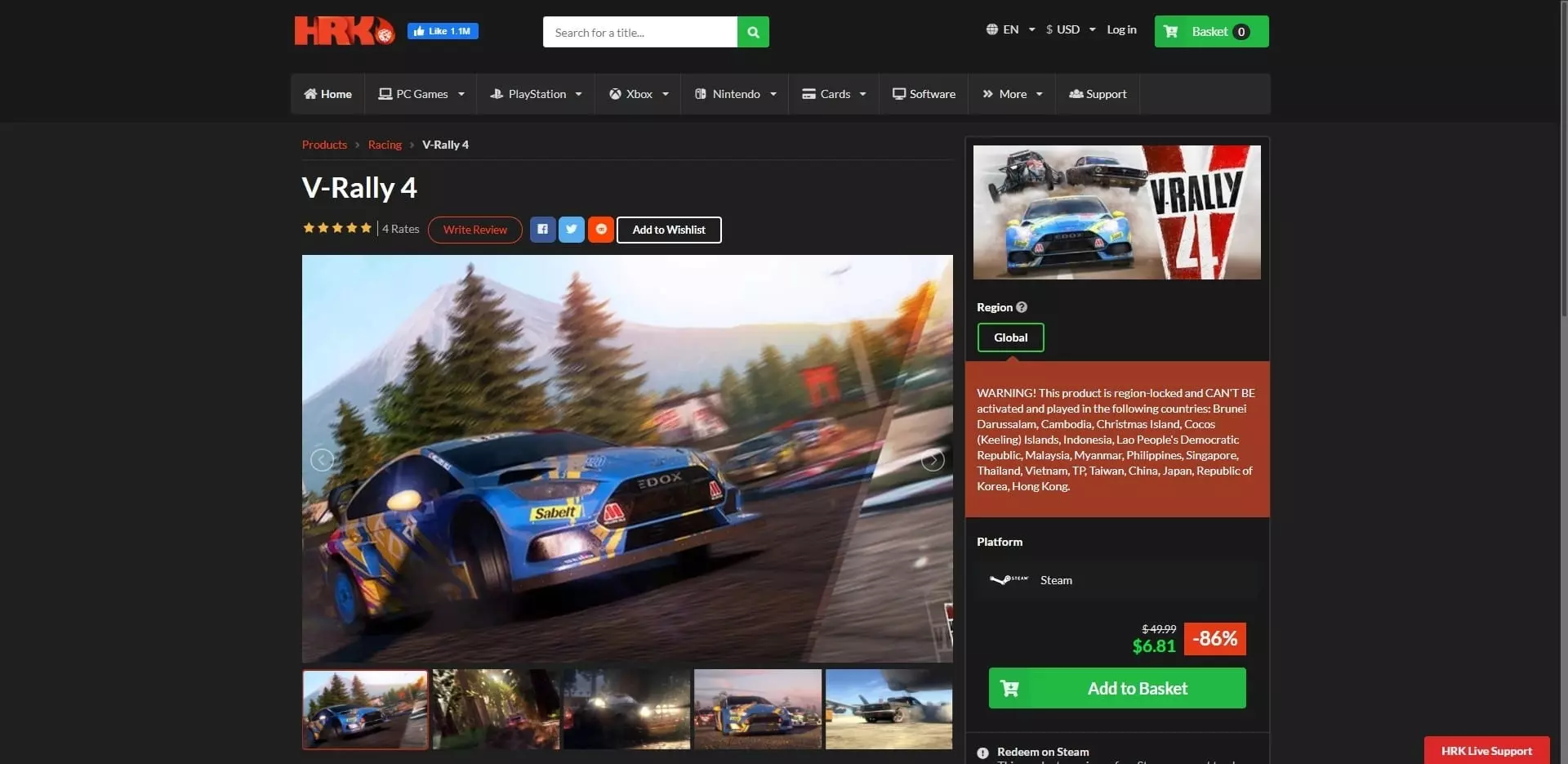
Task: Share on Facebook icon
Action: pyautogui.click(x=542, y=230)
